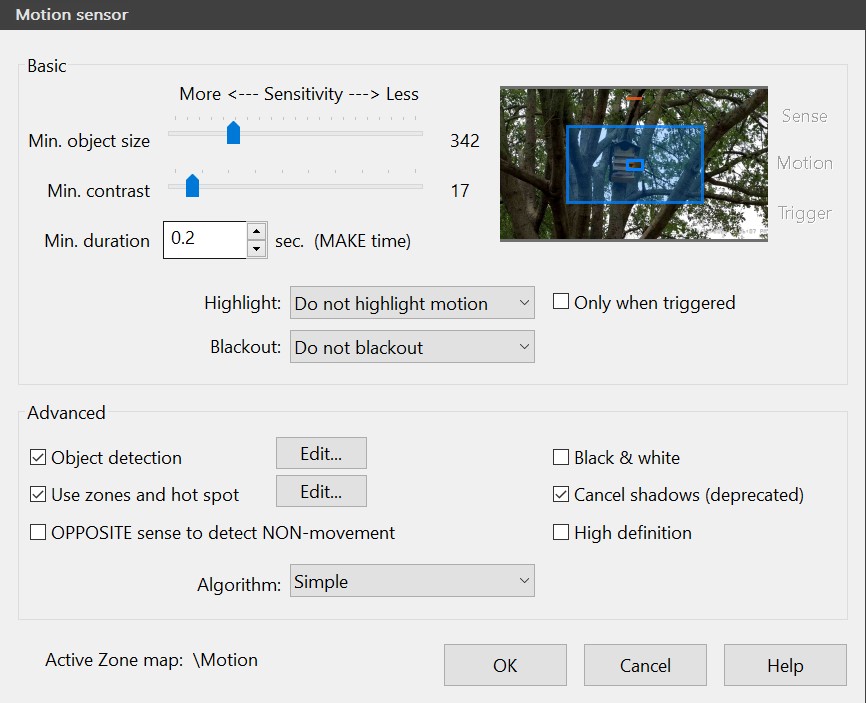This screenshot has height=703, width=866.
Task: Uncheck Cancel shadows (deprecated)
Action: tap(561, 495)
